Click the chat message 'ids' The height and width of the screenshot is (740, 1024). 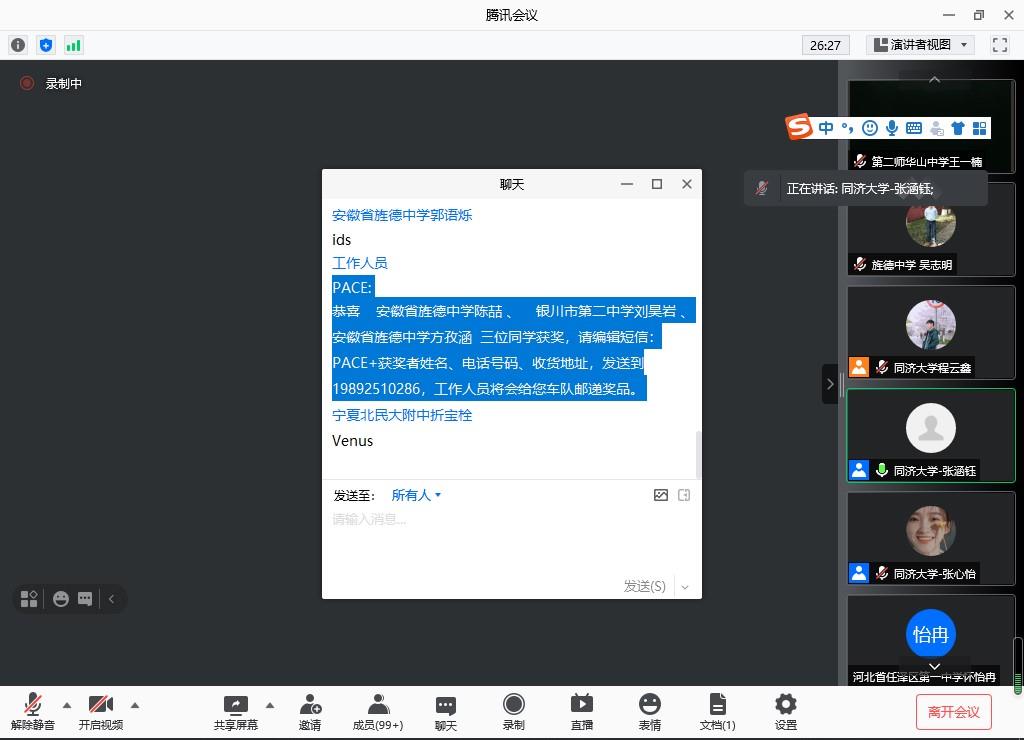point(342,240)
